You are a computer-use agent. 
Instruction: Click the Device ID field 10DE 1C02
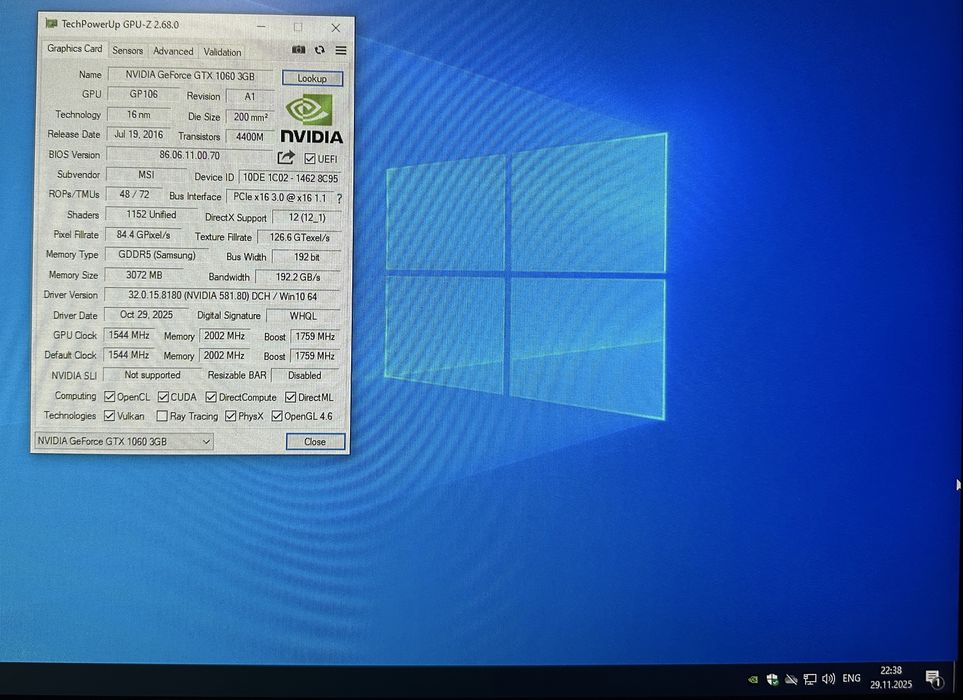[x=290, y=178]
